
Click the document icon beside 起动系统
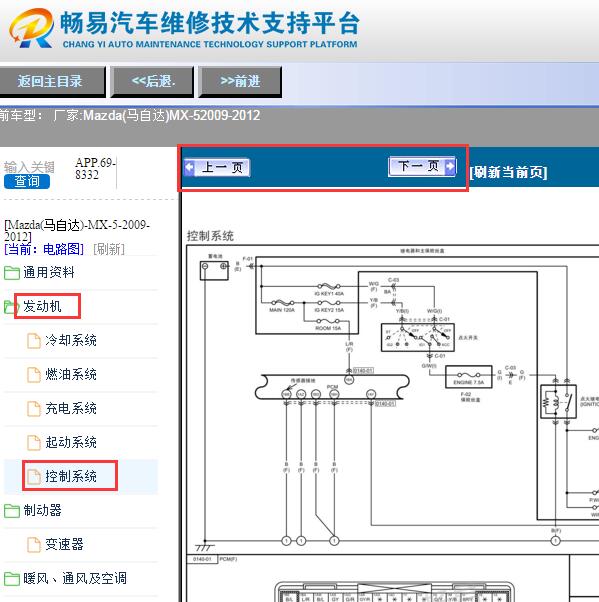pyautogui.click(x=34, y=443)
